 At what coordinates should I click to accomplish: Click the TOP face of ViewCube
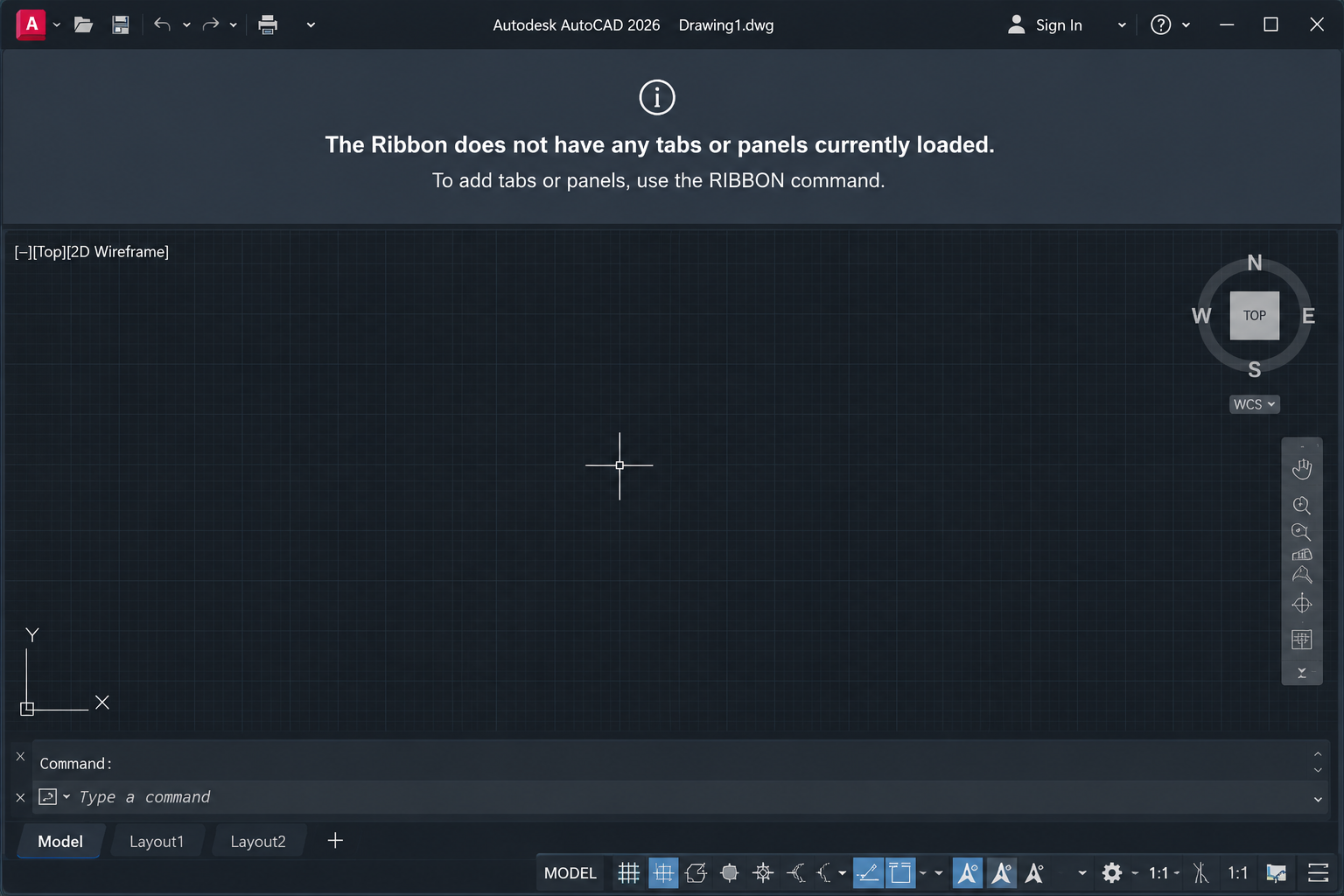(x=1254, y=315)
